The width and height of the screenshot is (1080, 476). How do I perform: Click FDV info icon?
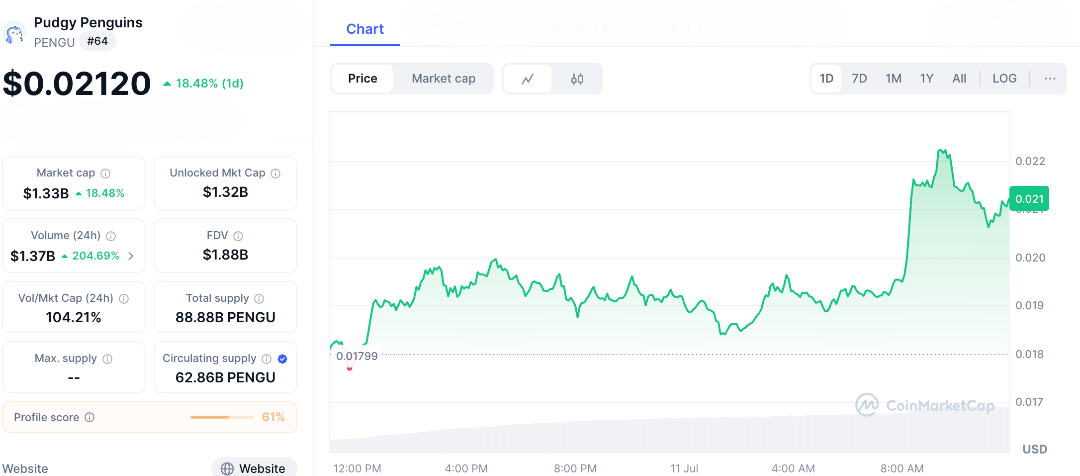pos(239,236)
